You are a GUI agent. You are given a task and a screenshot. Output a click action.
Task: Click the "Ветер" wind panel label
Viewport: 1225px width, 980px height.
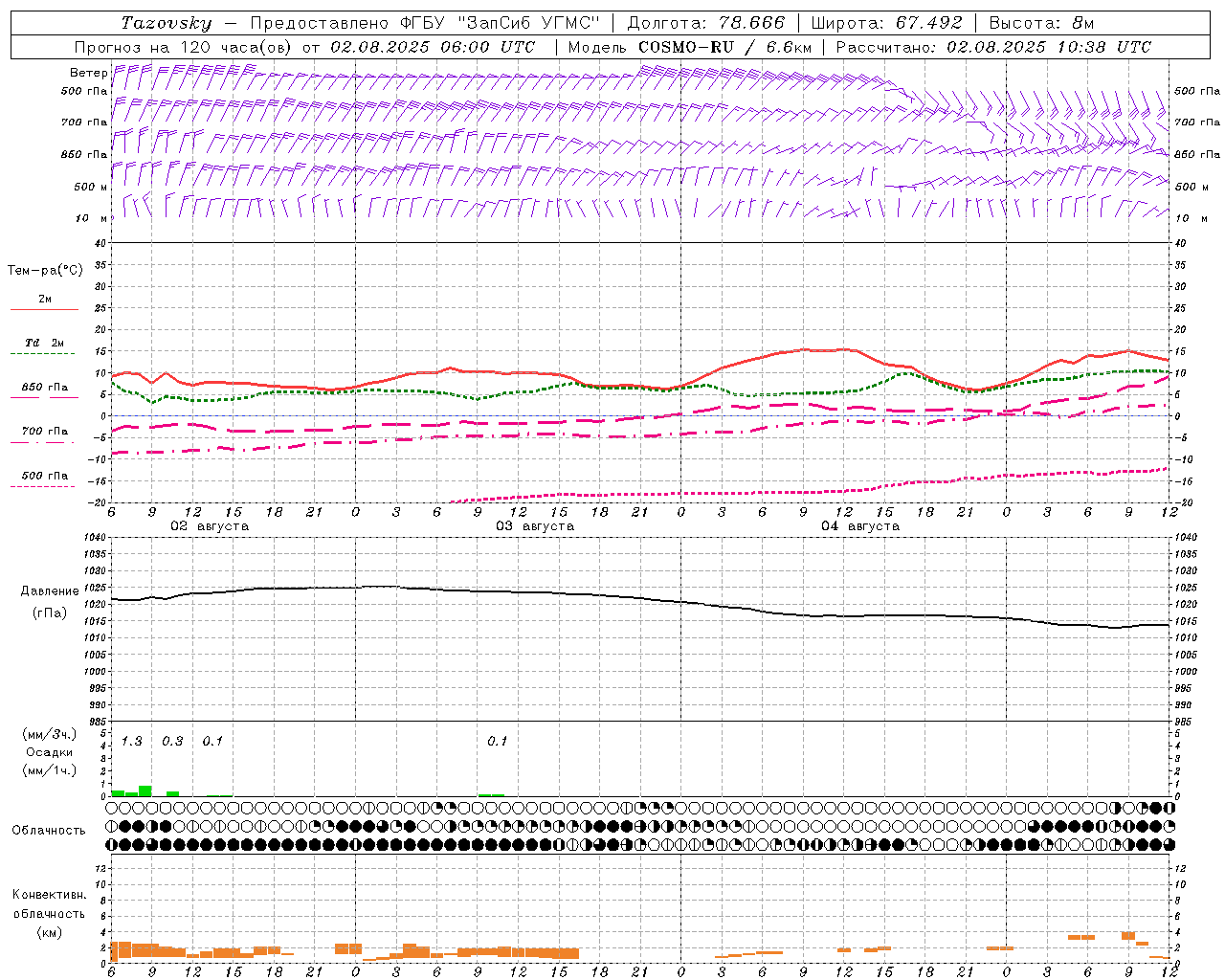click(x=88, y=73)
